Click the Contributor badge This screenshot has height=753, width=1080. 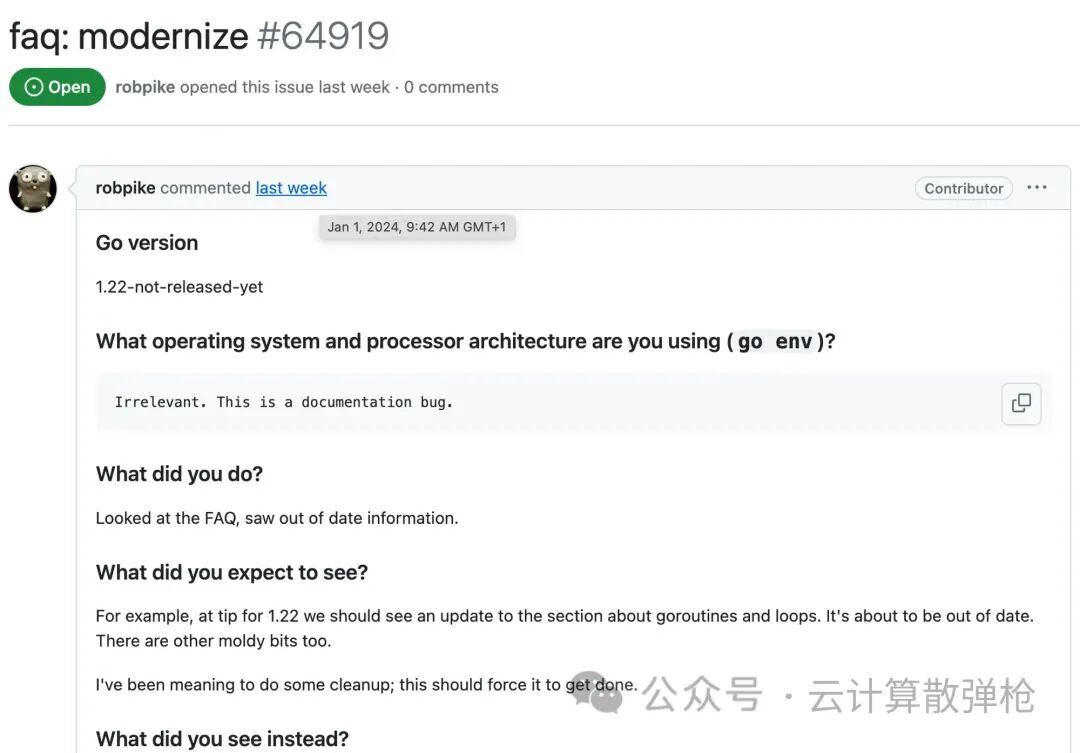pyautogui.click(x=964, y=188)
